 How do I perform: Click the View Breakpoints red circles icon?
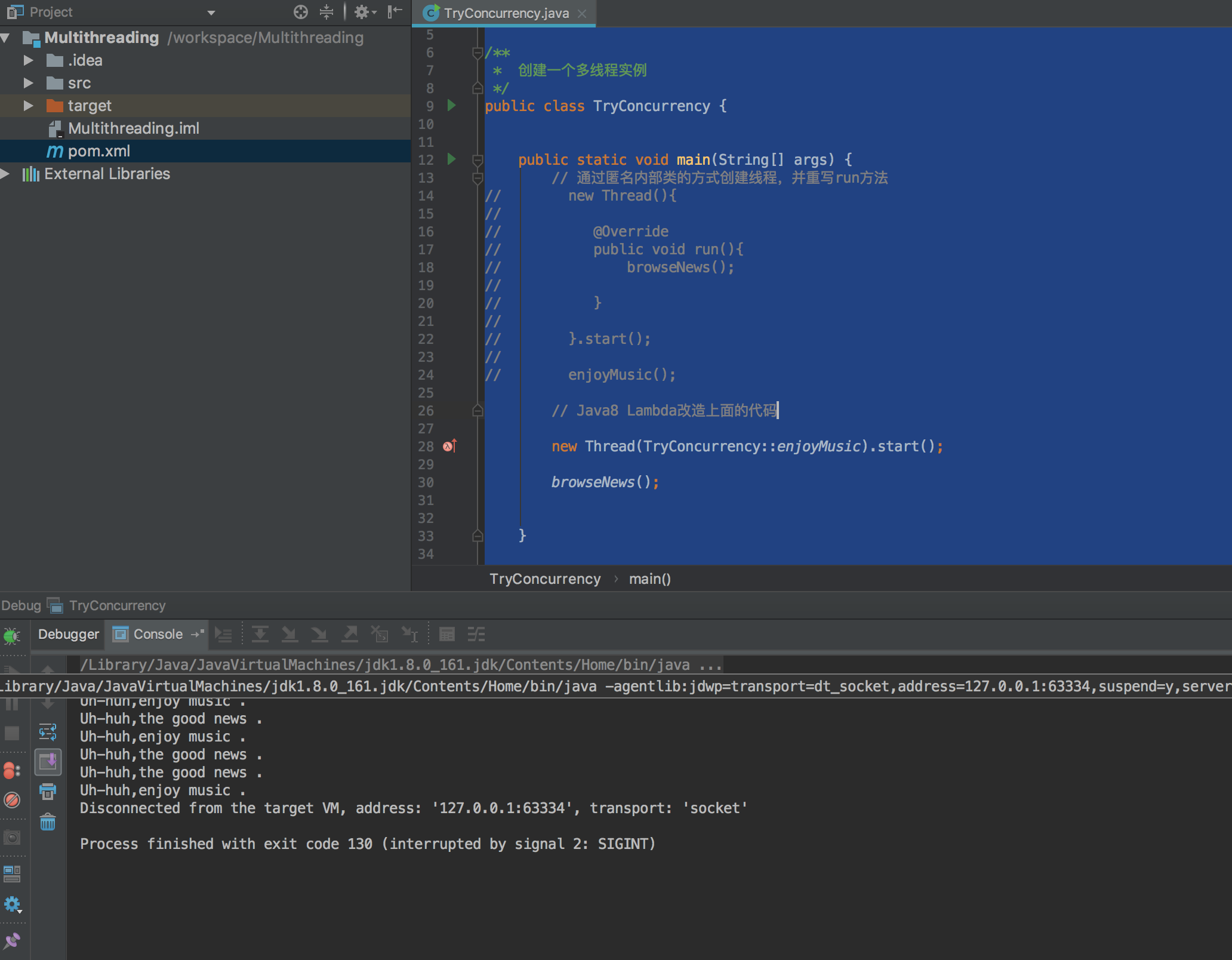[12, 771]
